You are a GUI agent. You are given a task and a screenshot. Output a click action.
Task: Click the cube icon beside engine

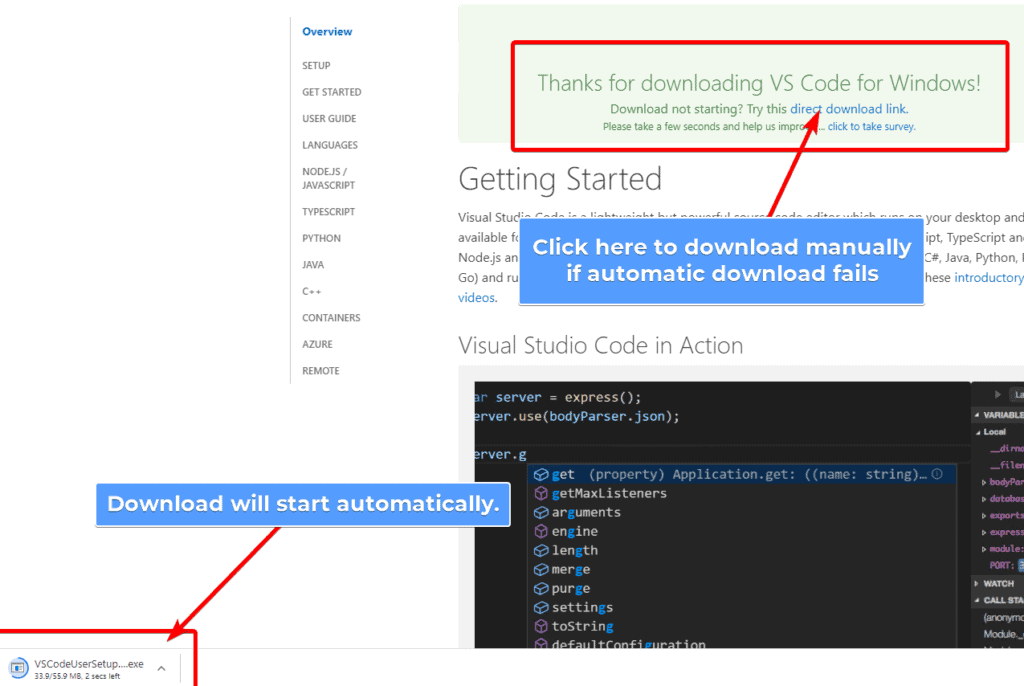pos(541,531)
